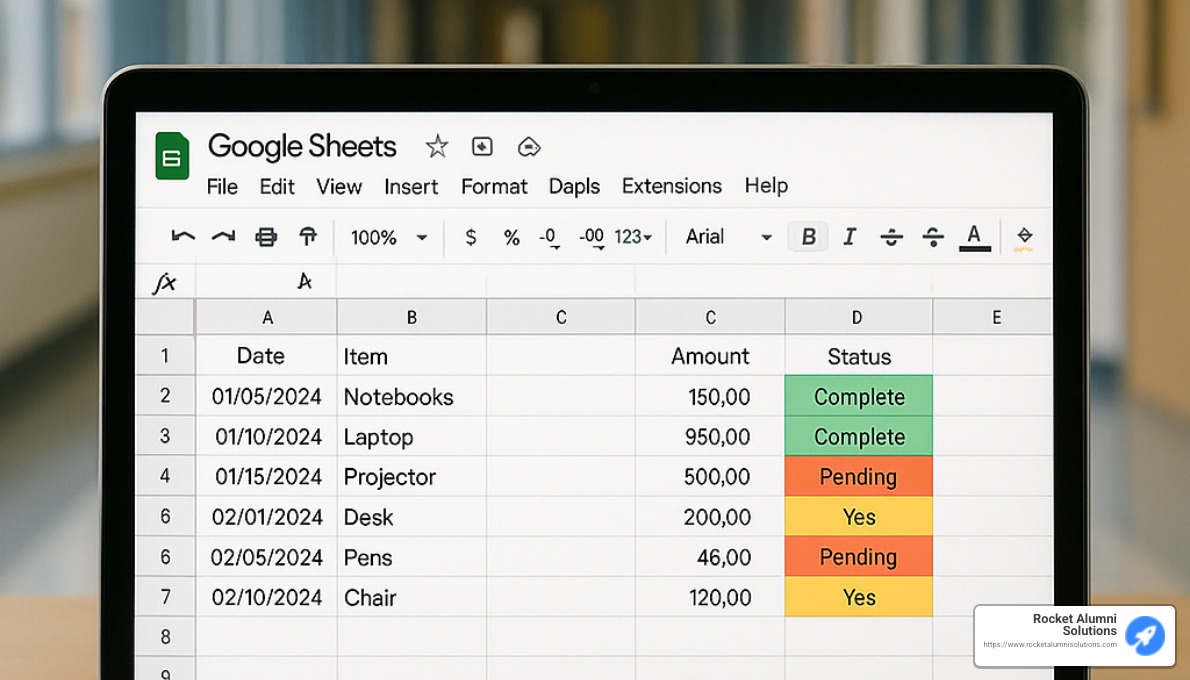Open the rocketalumnisolutions.com link
Image resolution: width=1190 pixels, height=680 pixels.
pyautogui.click(x=1050, y=644)
